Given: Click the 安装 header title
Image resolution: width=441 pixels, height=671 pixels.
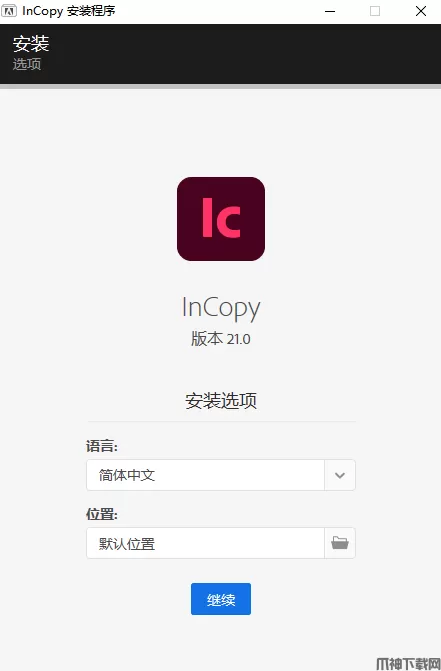Looking at the screenshot, I should (x=31, y=44).
